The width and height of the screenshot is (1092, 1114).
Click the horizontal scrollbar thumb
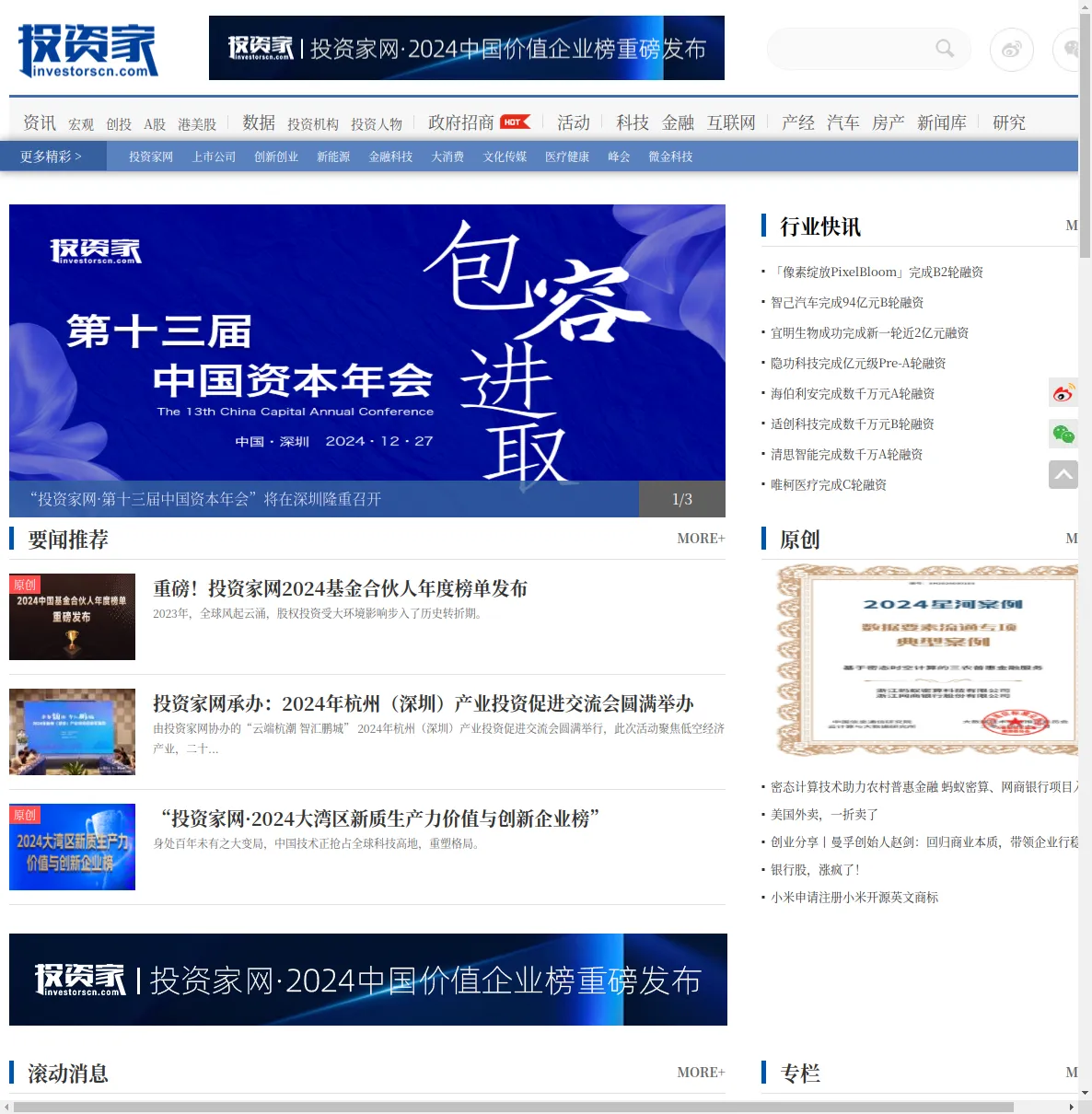(x=514, y=1107)
